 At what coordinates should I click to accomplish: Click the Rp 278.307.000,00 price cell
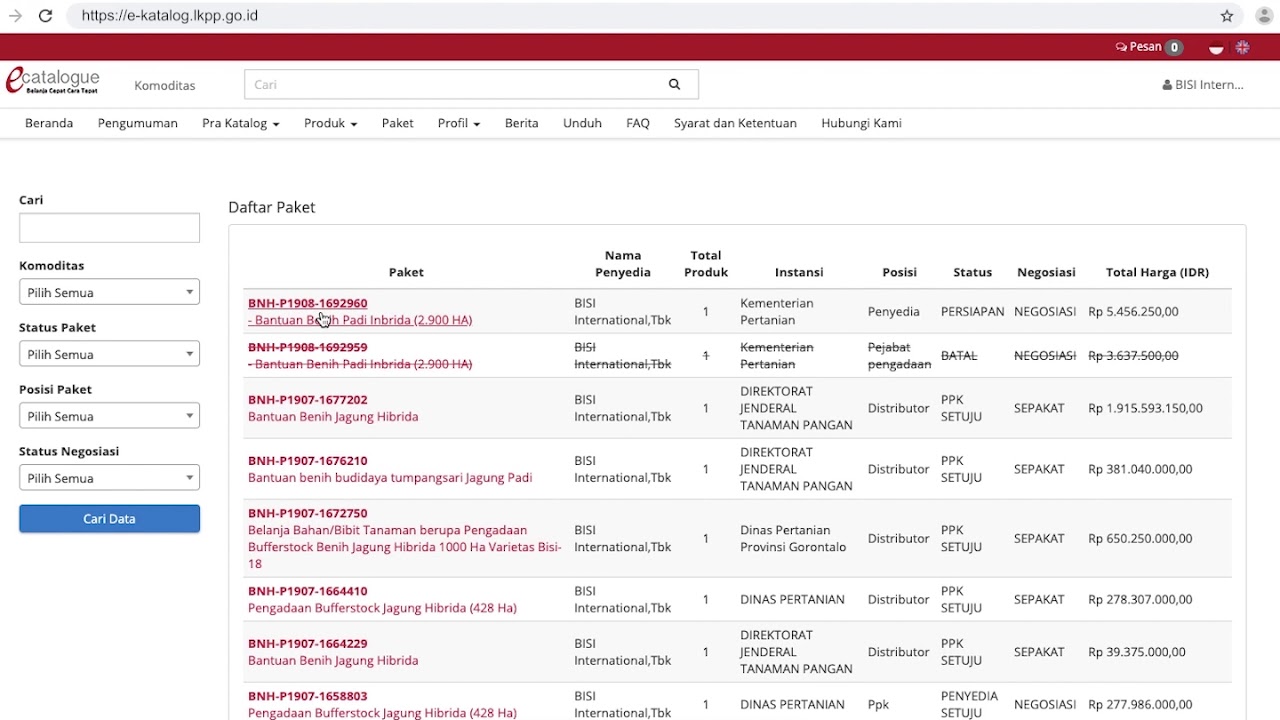1140,600
